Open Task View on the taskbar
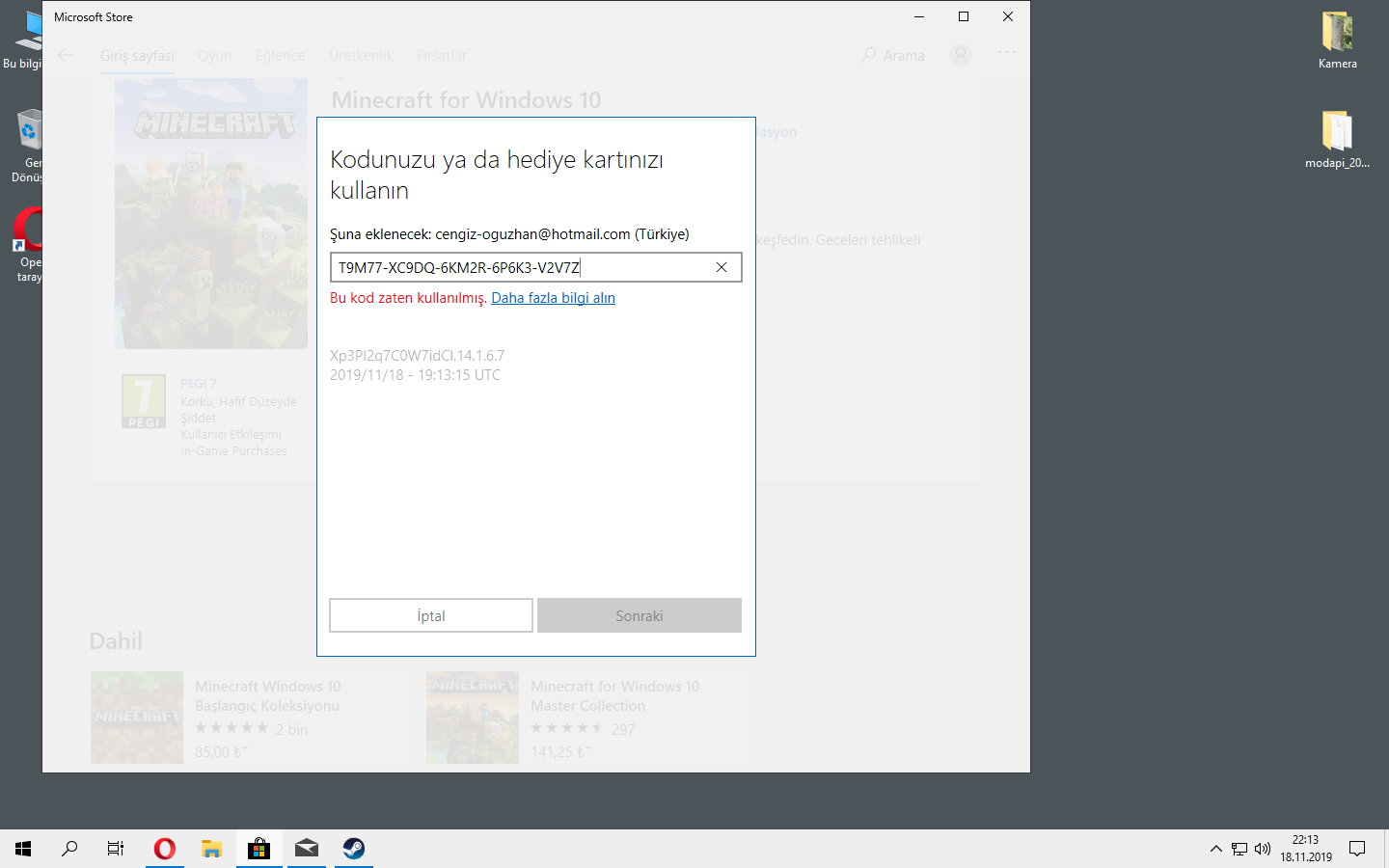This screenshot has height=868, width=1389. [116, 849]
